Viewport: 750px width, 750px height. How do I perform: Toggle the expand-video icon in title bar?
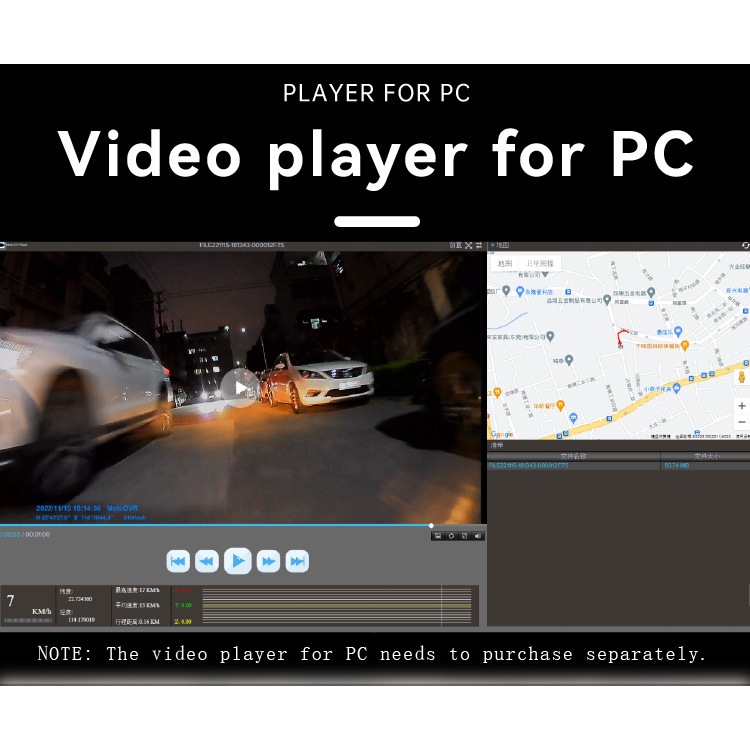click(468, 245)
